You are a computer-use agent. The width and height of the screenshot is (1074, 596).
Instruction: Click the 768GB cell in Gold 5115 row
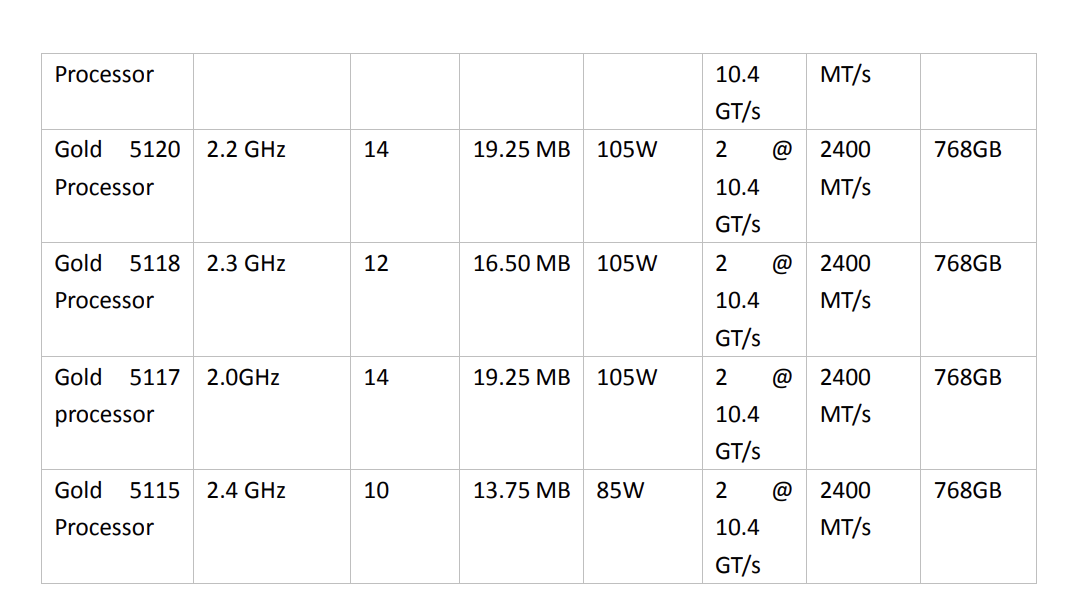point(967,491)
